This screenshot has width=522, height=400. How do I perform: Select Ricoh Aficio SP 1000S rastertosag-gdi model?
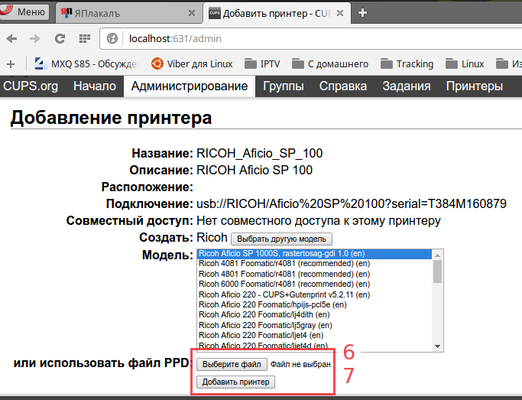pos(315,254)
